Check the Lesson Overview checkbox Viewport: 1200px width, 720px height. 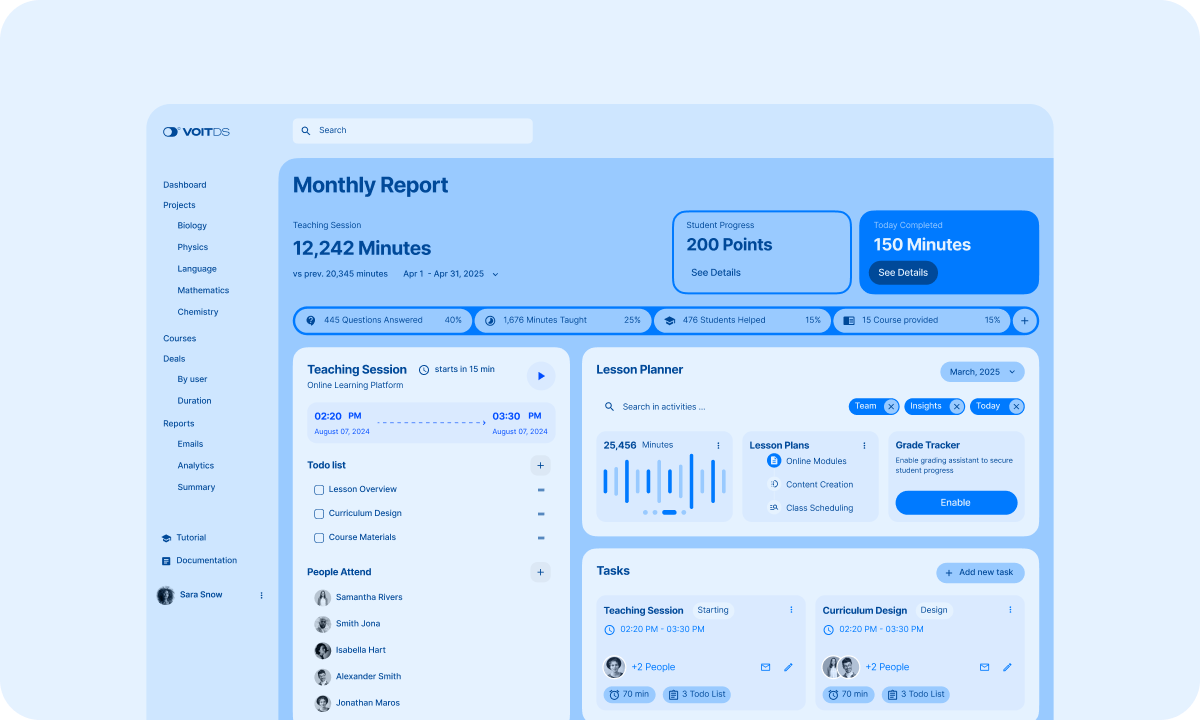[319, 489]
